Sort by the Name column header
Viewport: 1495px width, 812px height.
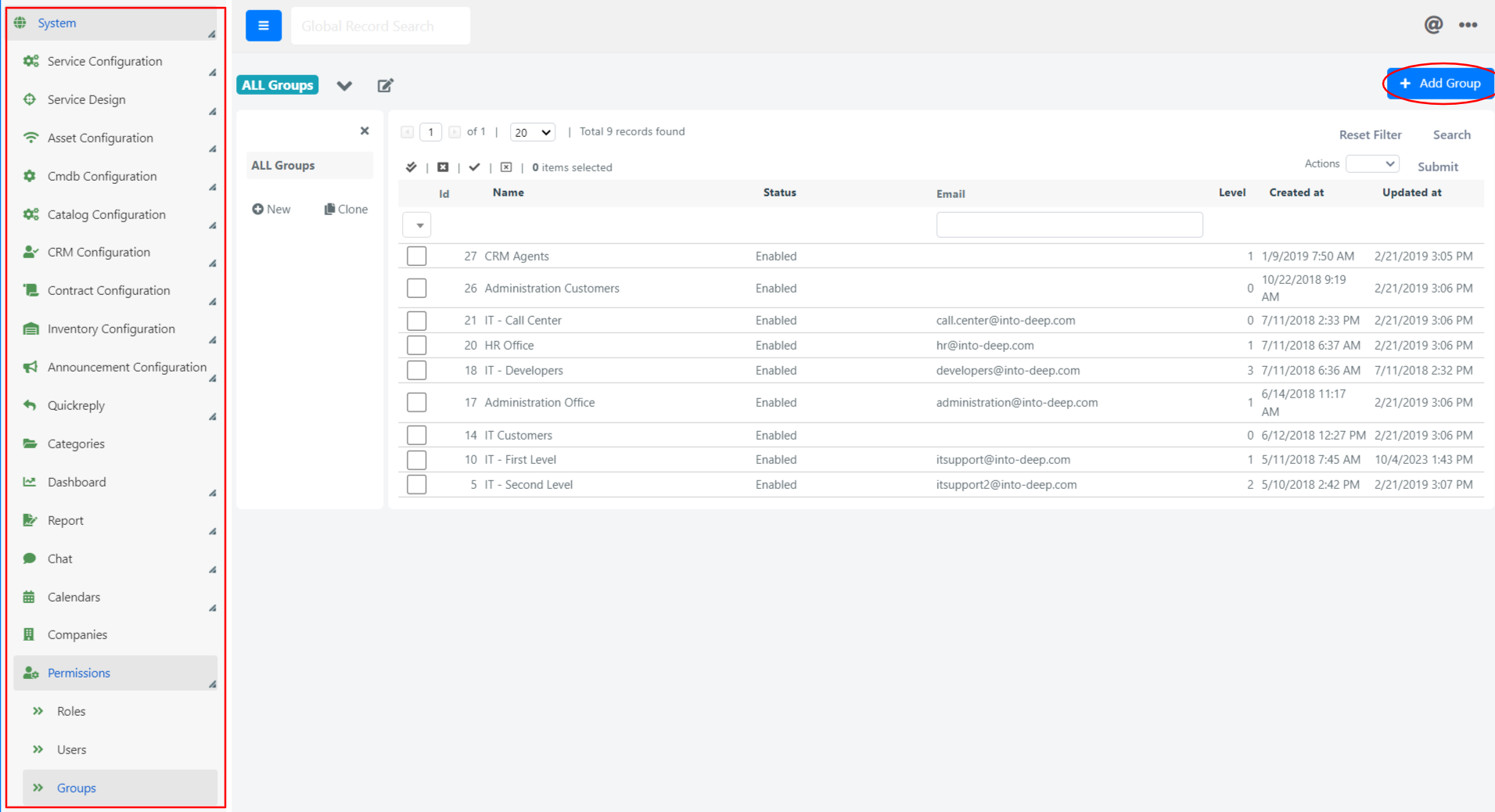[509, 192]
